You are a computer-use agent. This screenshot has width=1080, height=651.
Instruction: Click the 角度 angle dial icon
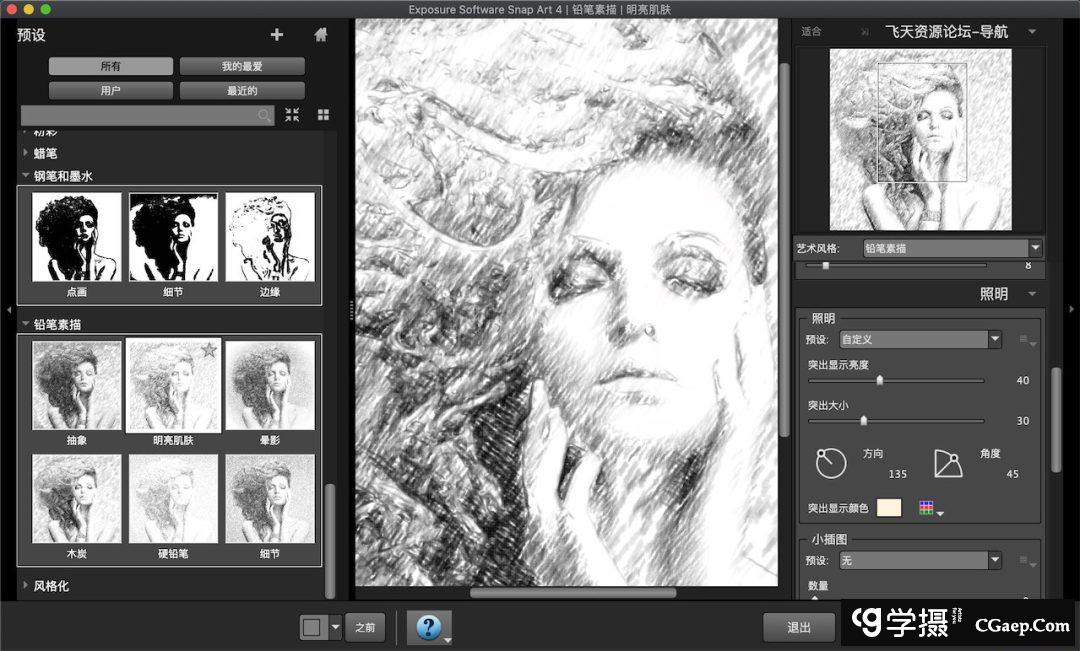(x=947, y=462)
